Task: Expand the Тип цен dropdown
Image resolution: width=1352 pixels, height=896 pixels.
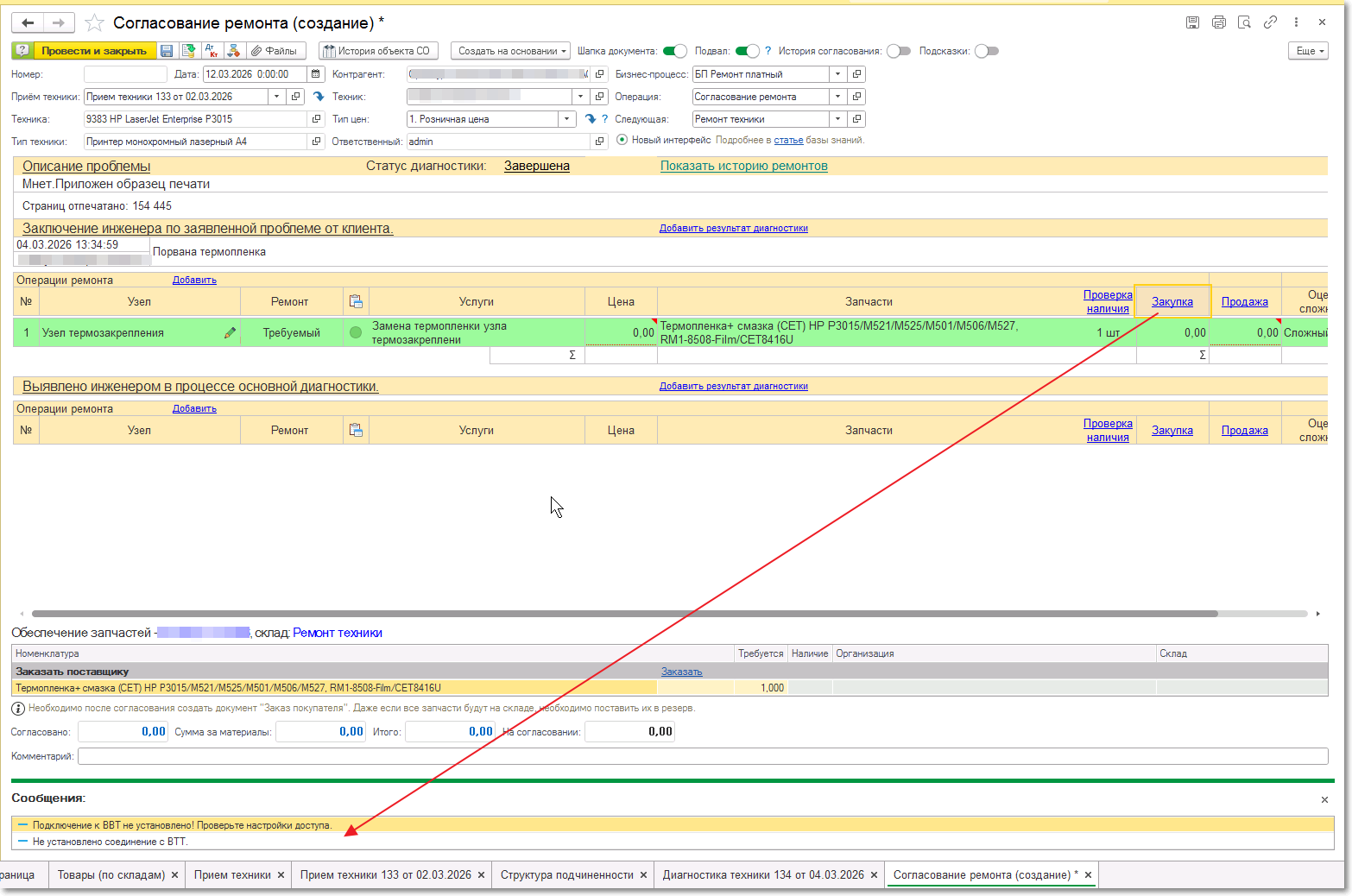Action: [x=567, y=119]
